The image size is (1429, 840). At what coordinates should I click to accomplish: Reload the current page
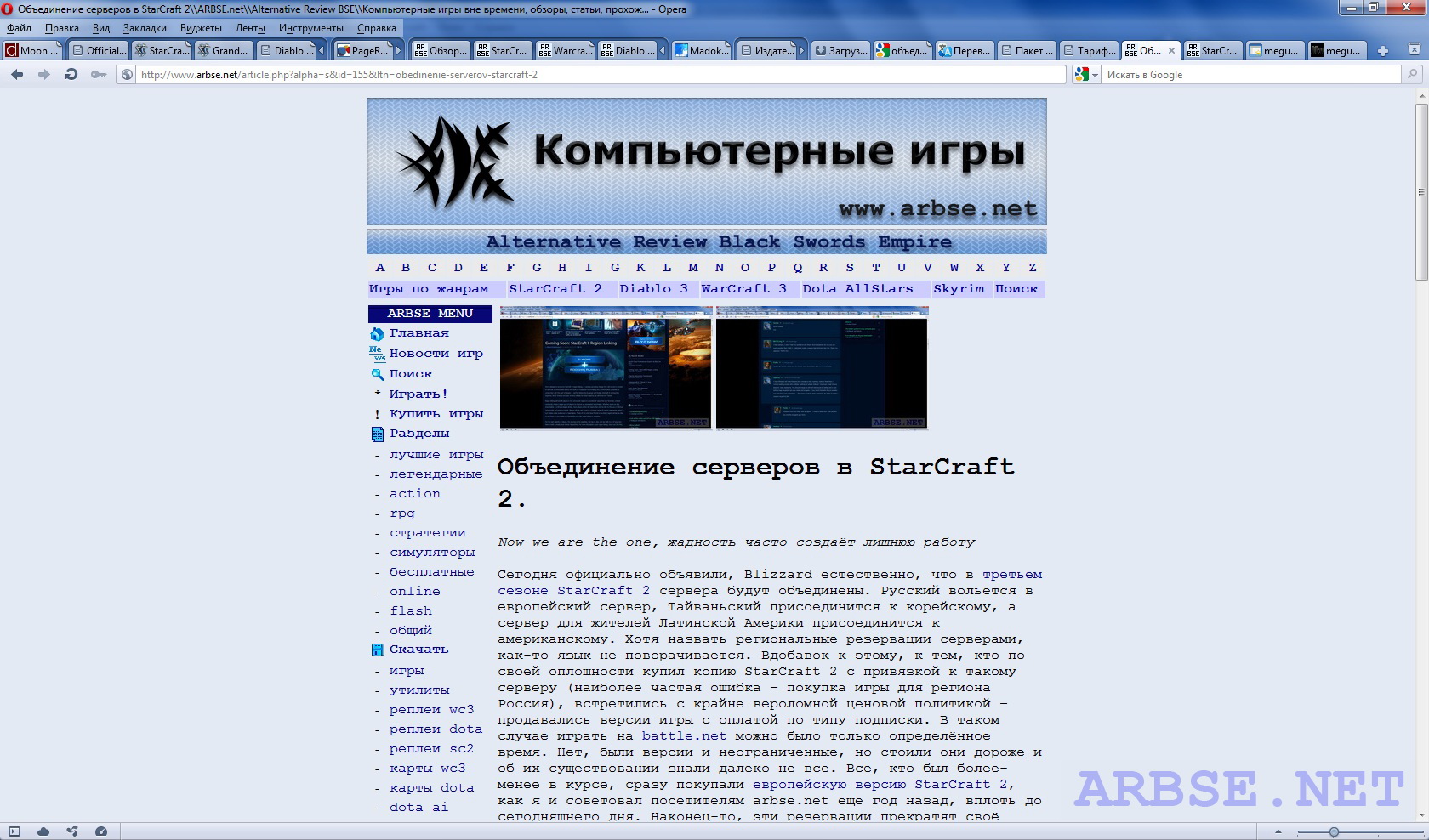[x=71, y=75]
